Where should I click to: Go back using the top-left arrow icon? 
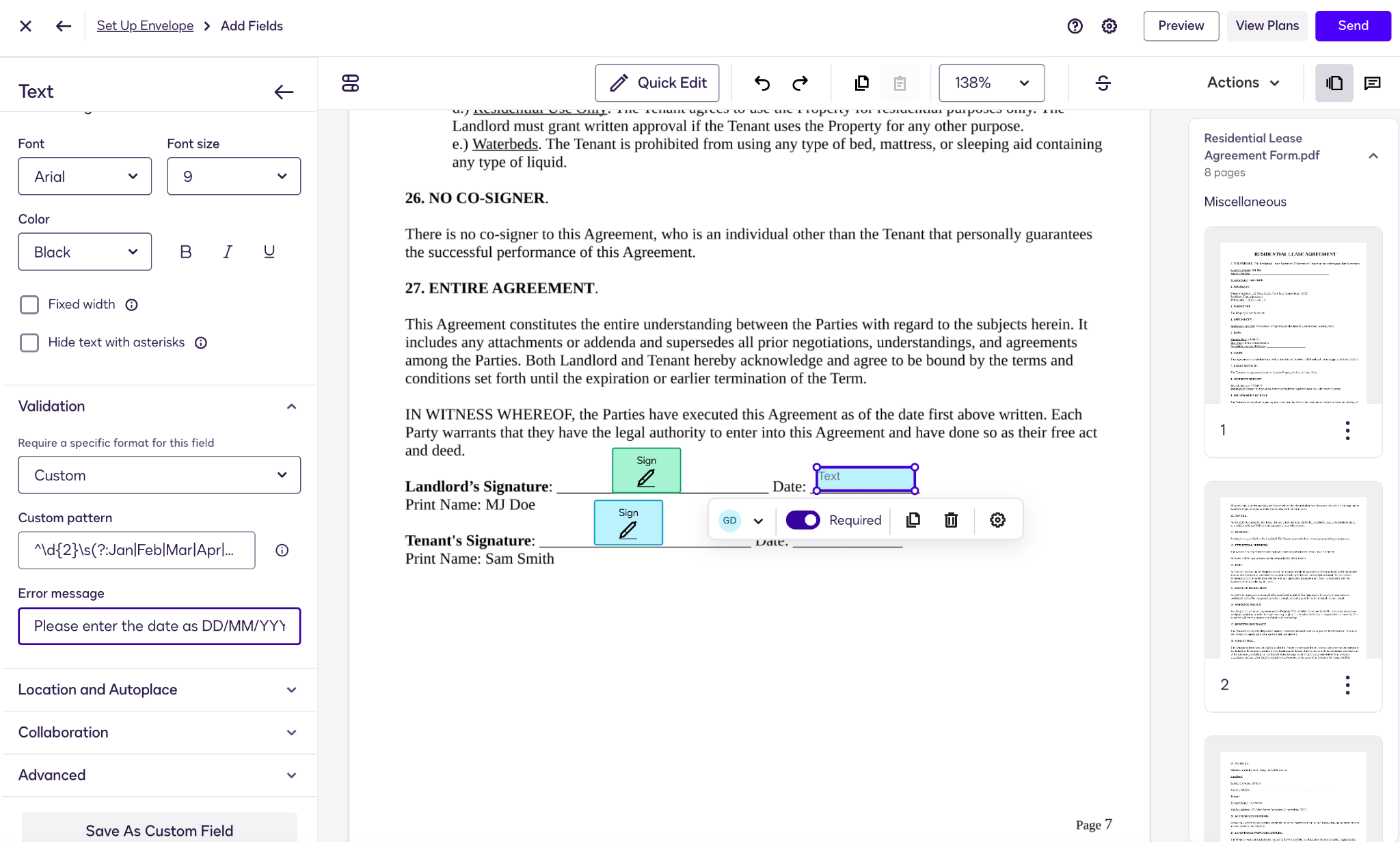pos(64,26)
